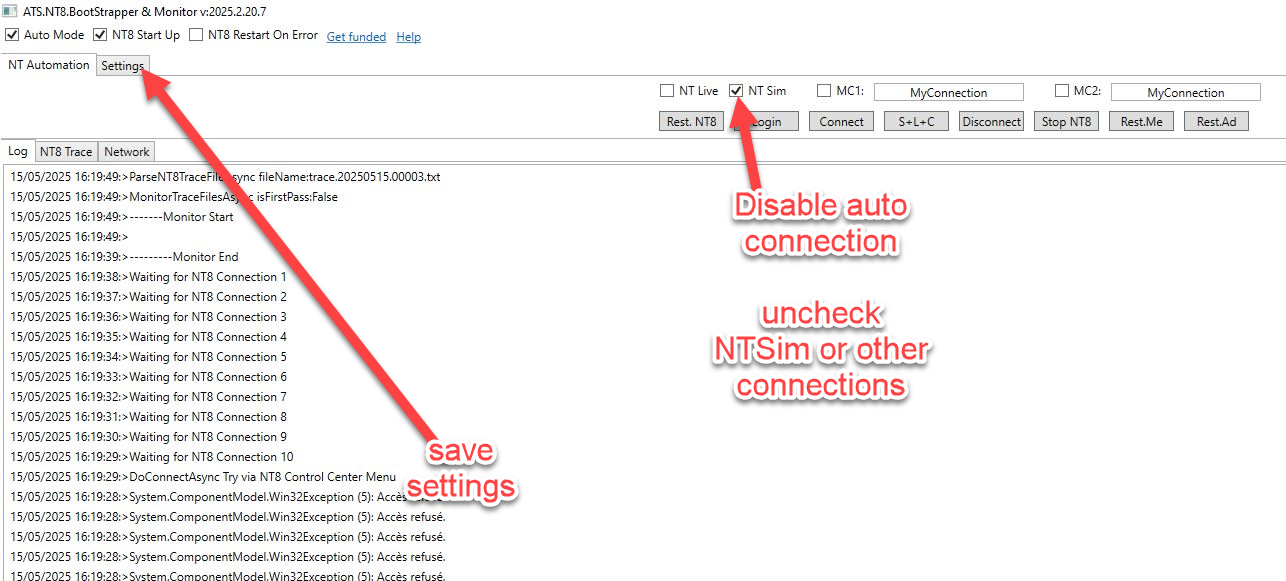The height and width of the screenshot is (581, 1286).
Task: Select the log line for trace.20250515.00003.txt
Action: pyautogui.click(x=225, y=177)
